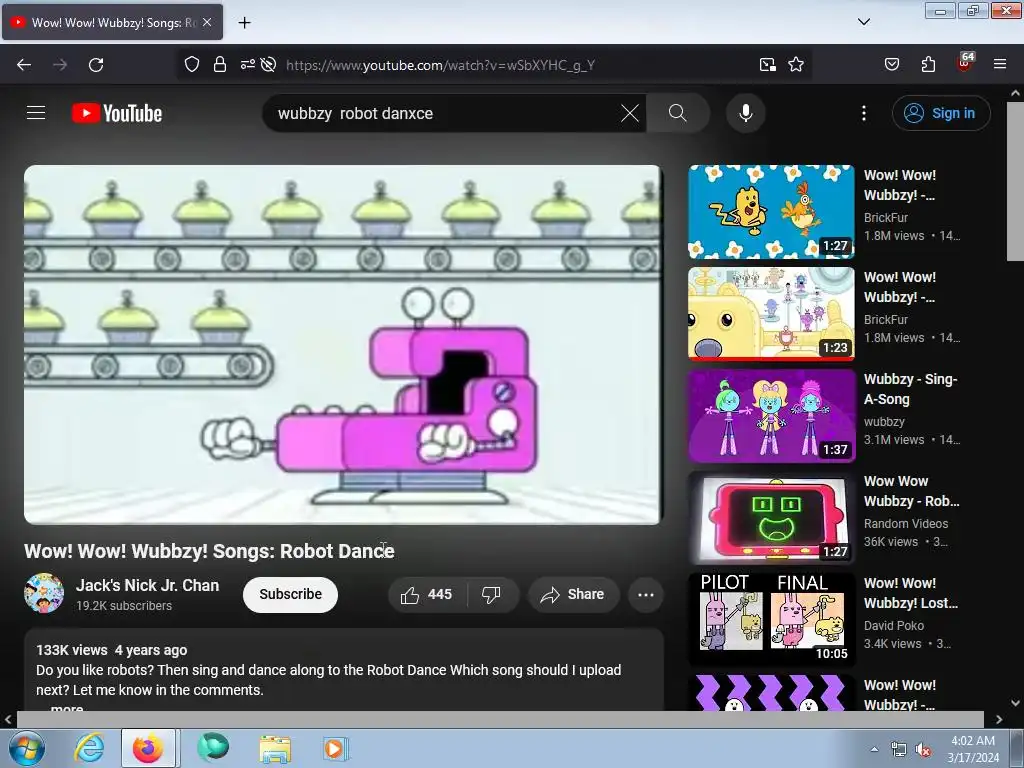Start voice search with the microphone
Viewport: 1024px width, 768px height.
pyautogui.click(x=745, y=113)
